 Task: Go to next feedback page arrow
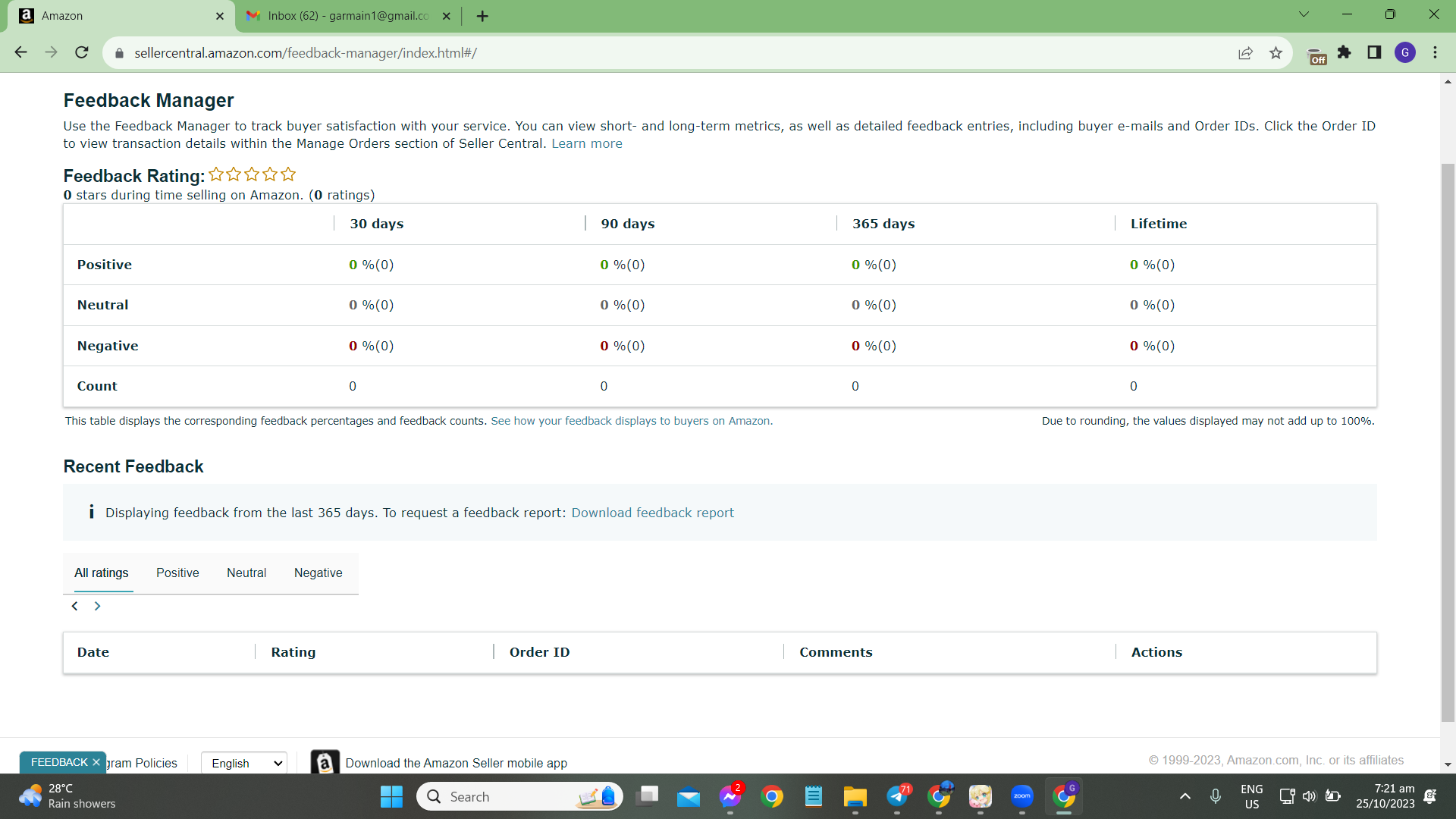click(97, 606)
